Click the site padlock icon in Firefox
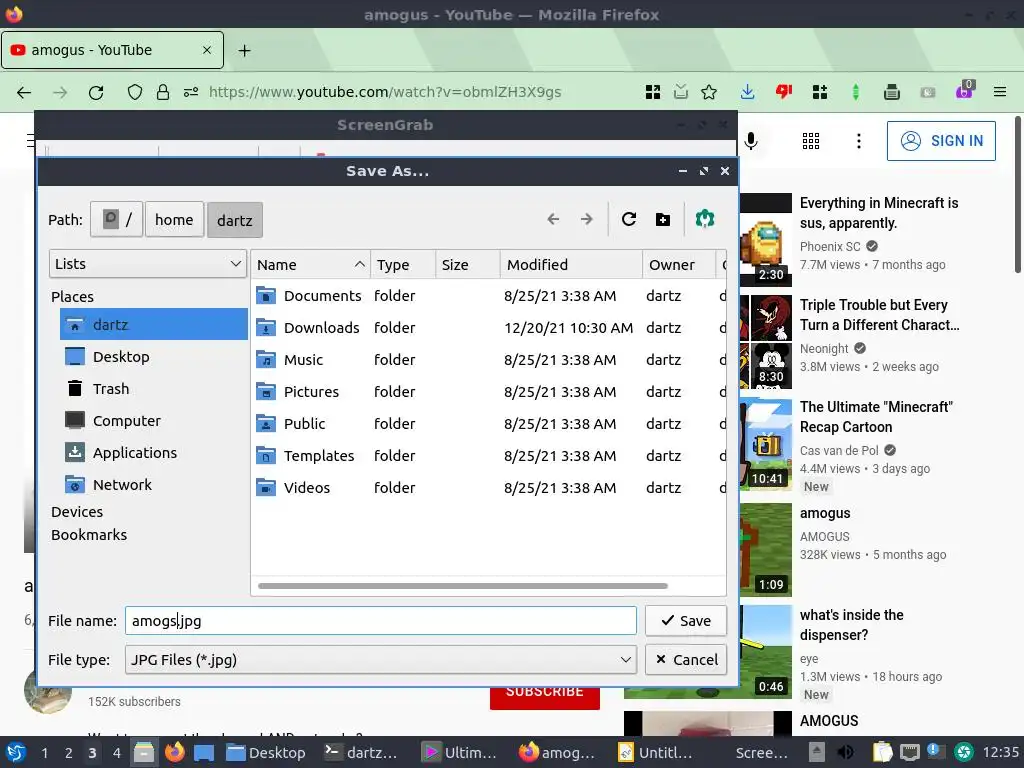 [x=163, y=92]
